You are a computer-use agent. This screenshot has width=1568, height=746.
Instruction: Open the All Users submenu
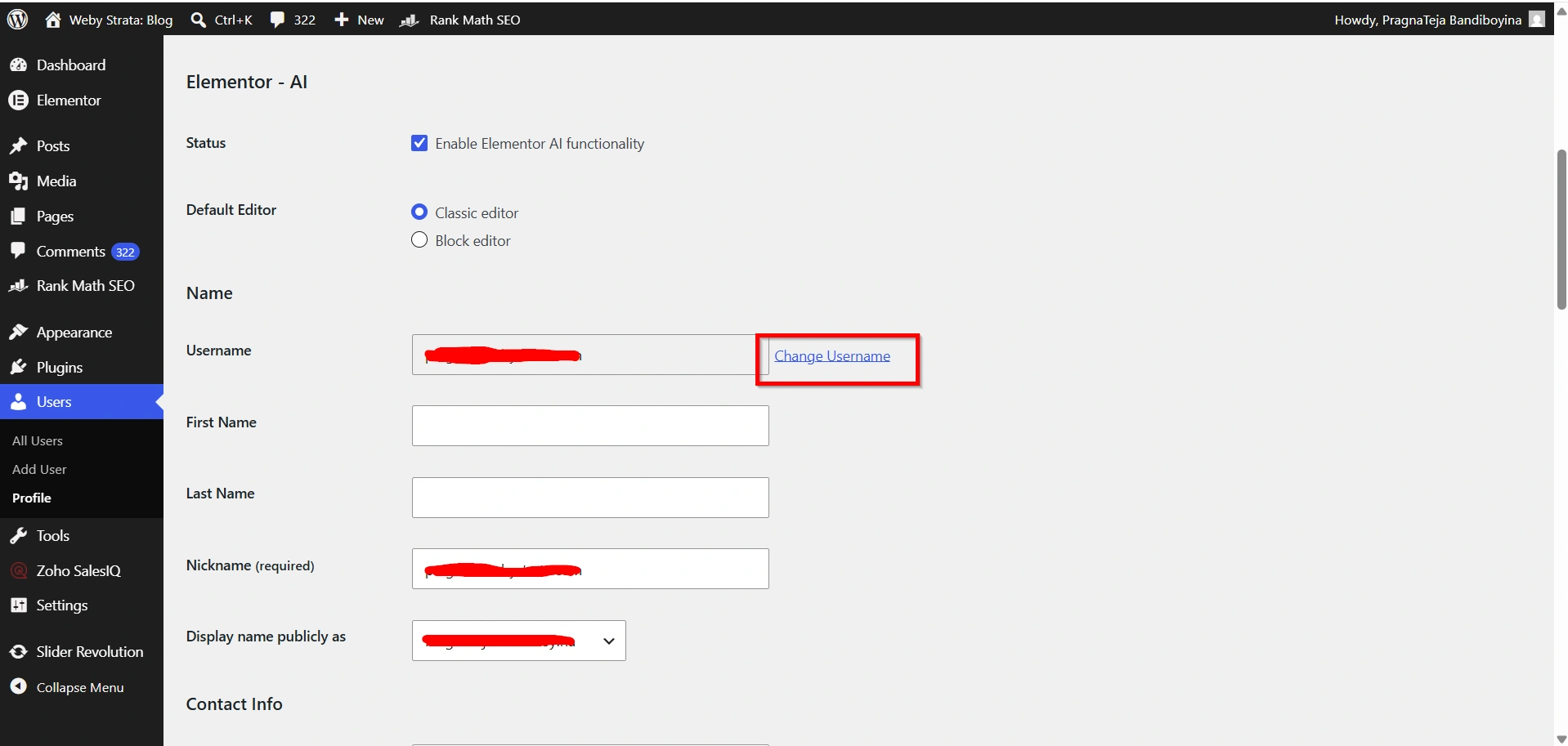[38, 441]
